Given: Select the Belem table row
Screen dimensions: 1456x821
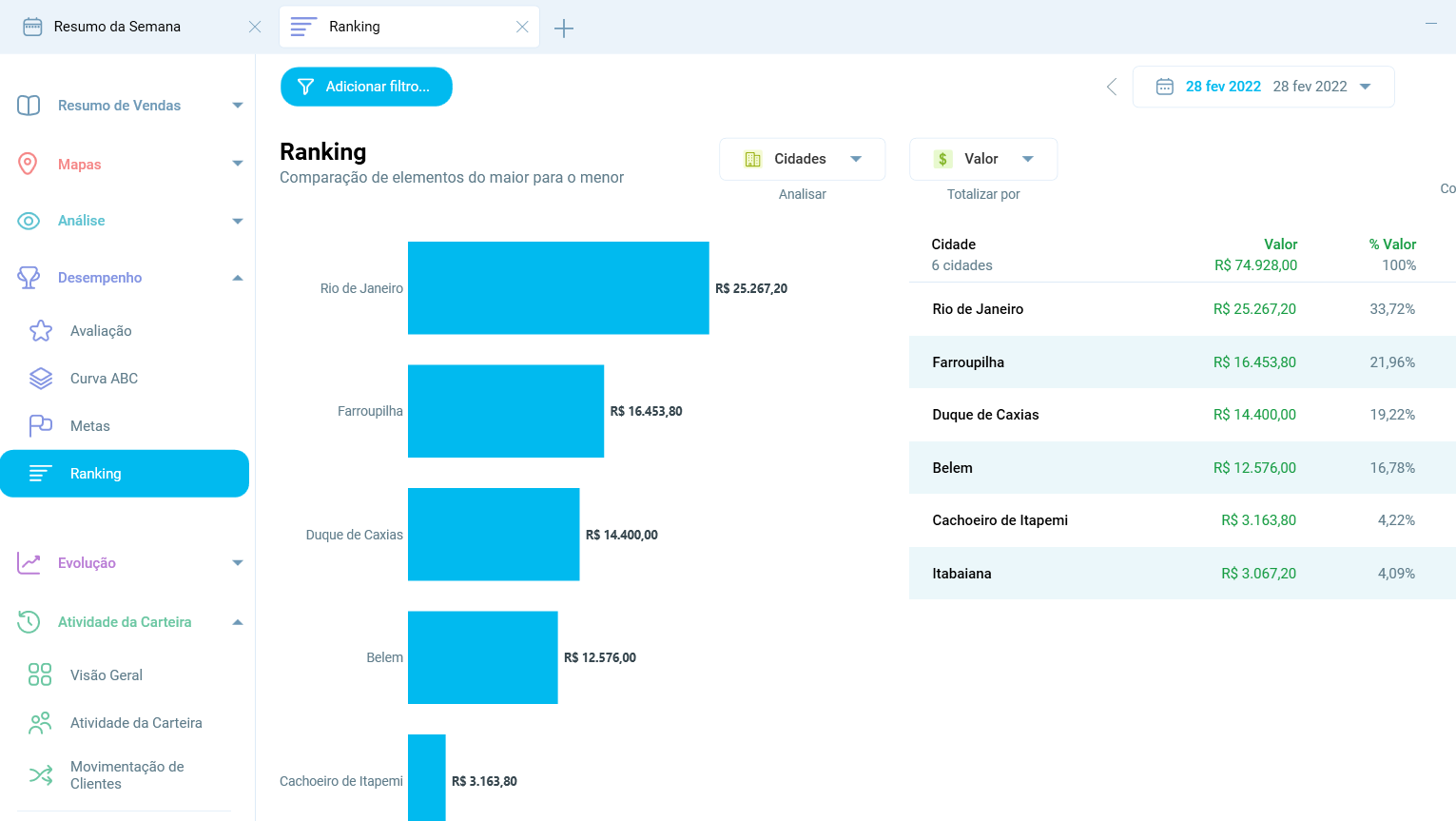Looking at the screenshot, I should coord(1182,468).
